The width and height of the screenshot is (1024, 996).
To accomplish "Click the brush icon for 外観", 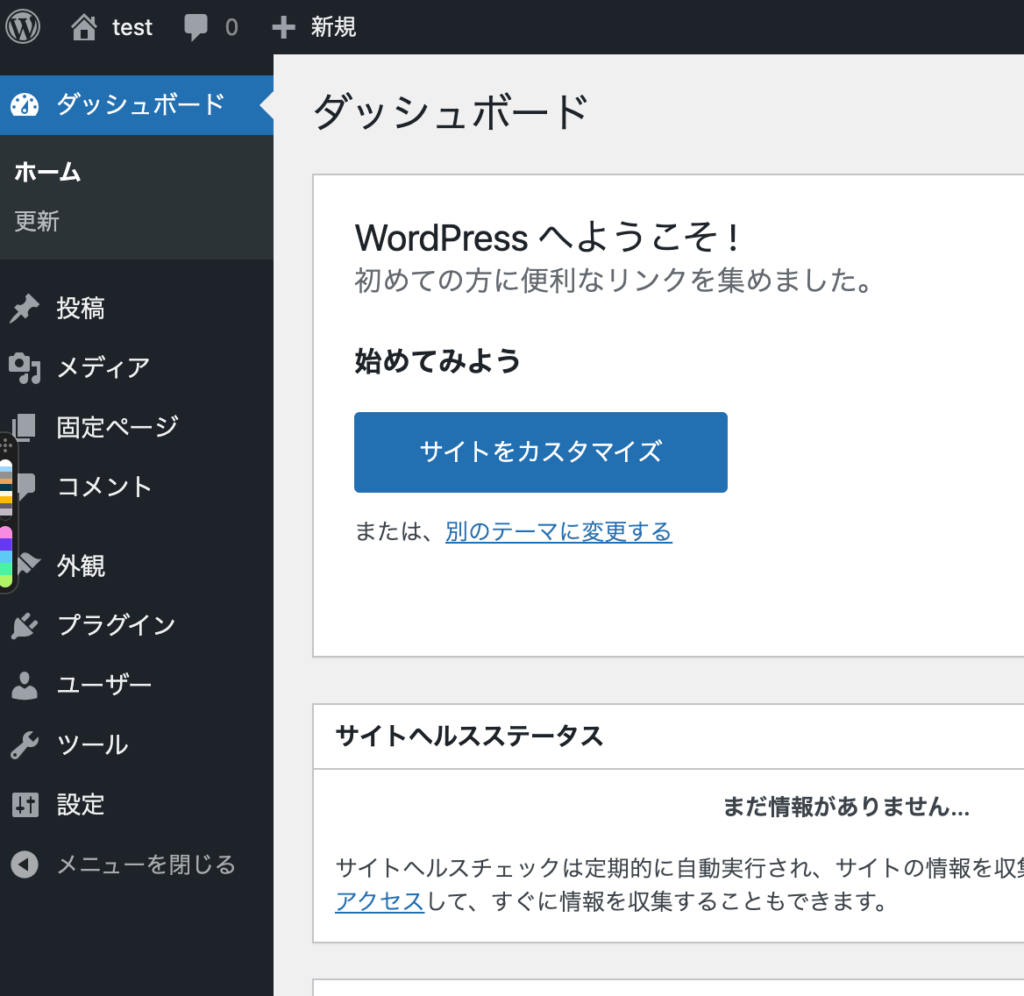I will [29, 564].
